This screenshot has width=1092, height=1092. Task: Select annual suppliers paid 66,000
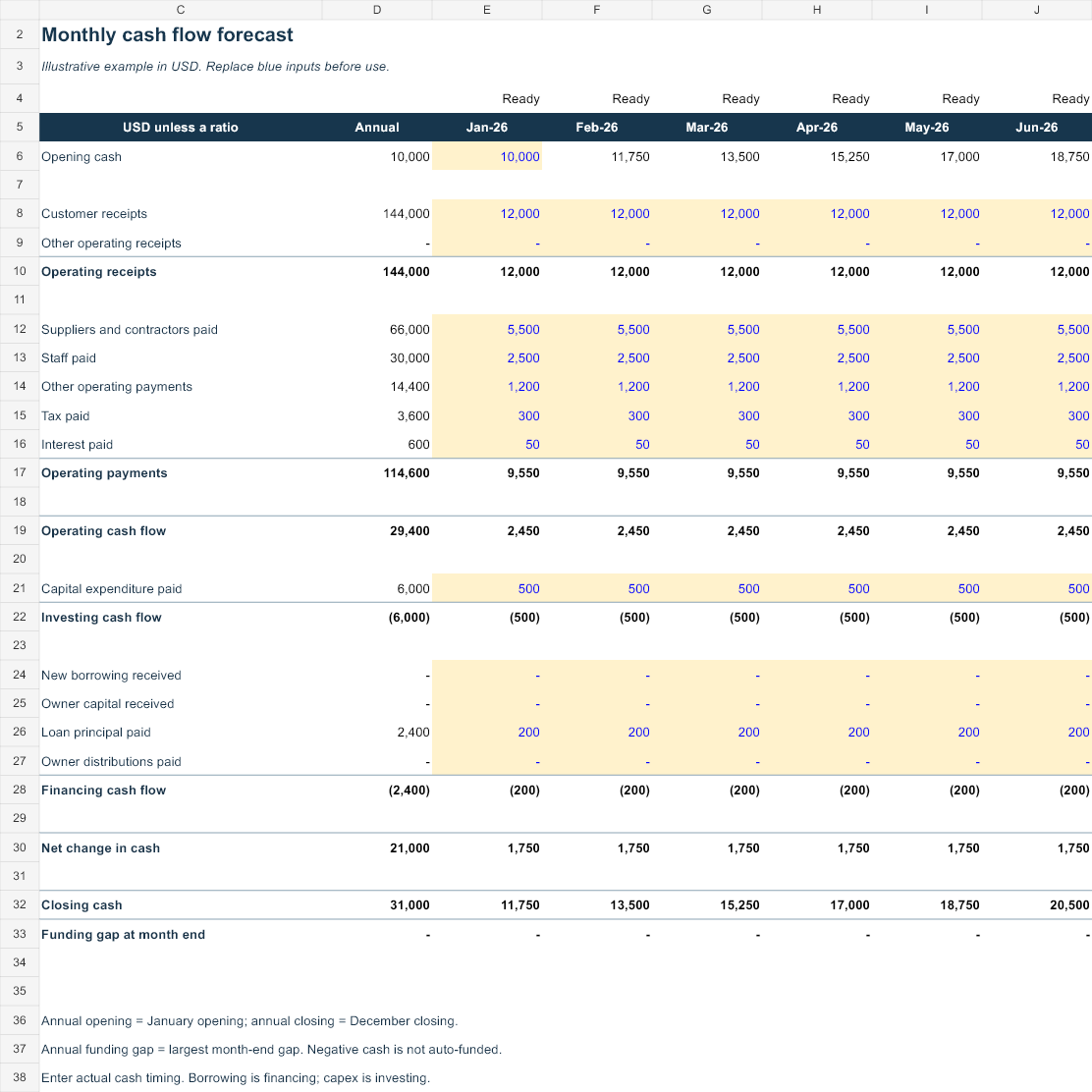tap(377, 329)
